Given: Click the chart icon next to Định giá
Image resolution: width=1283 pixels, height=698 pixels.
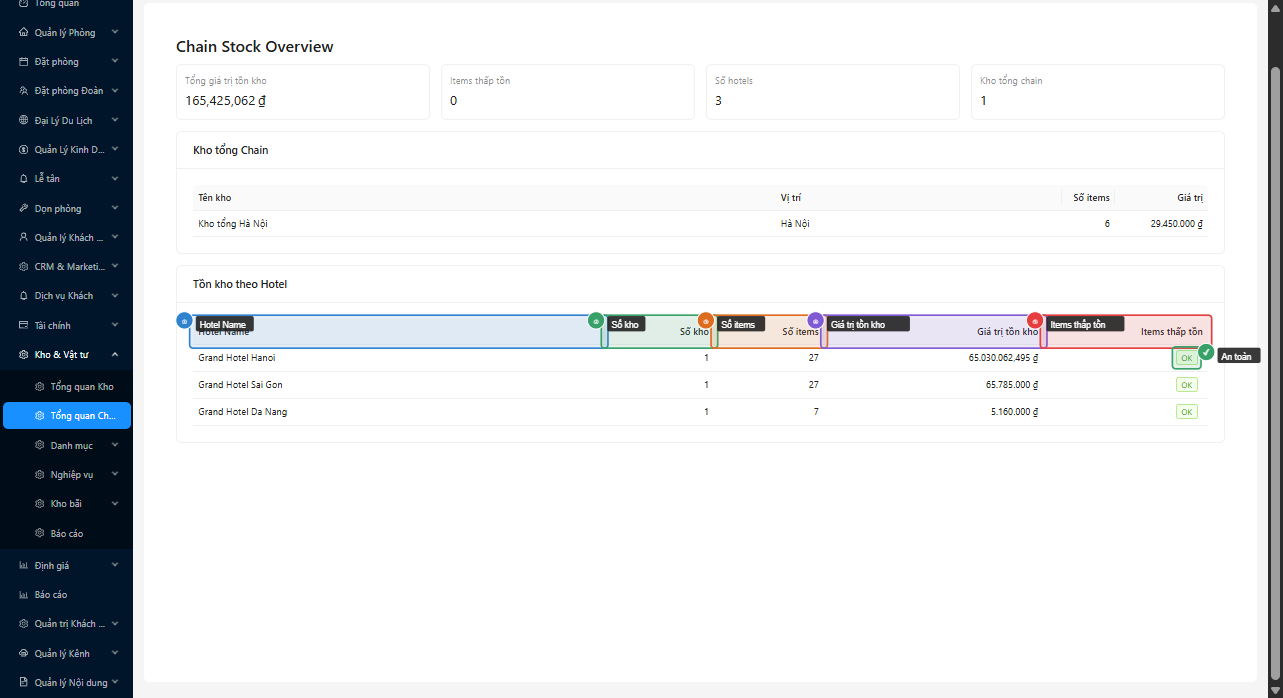Looking at the screenshot, I should tap(24, 566).
